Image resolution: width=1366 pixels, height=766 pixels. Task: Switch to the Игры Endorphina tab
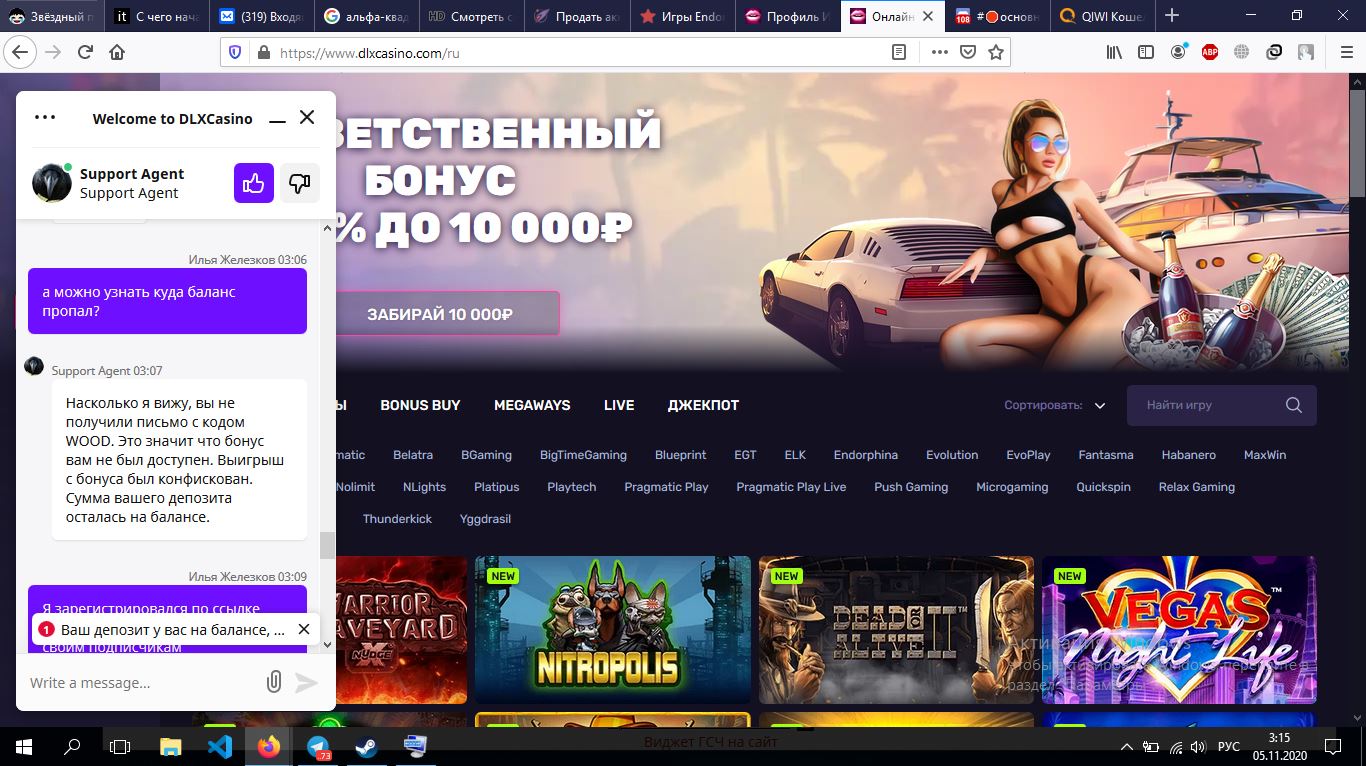tap(684, 16)
